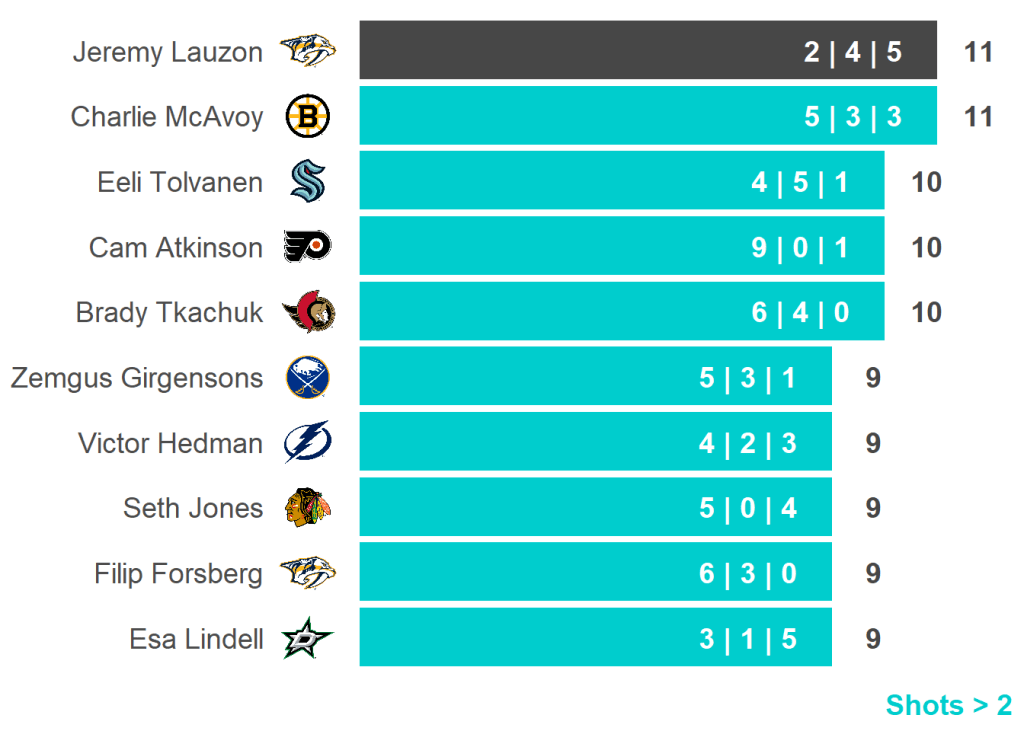This screenshot has height=731, width=1024.
Task: Click Charlie McAvoy's teal bar
Action: [648, 116]
